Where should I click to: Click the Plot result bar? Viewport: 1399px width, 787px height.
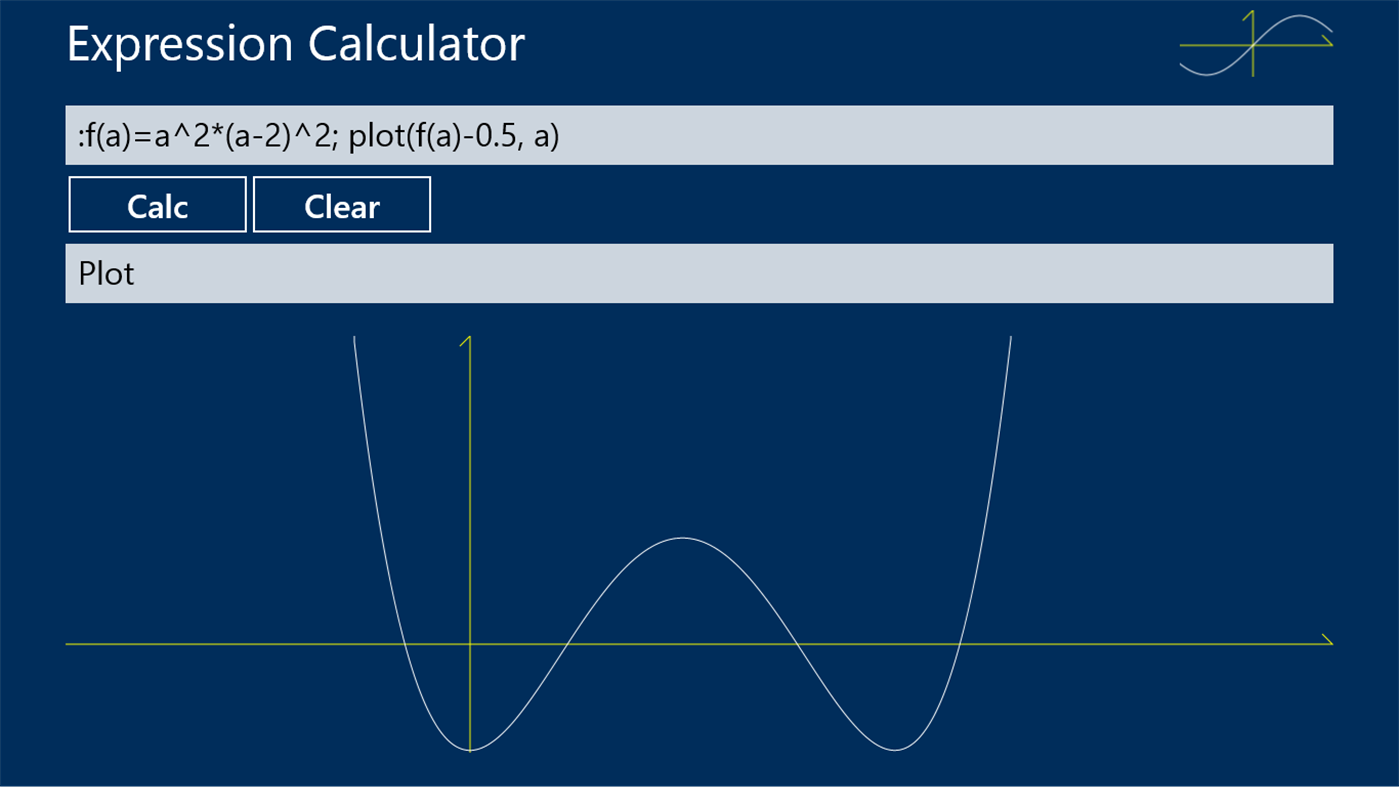click(700, 272)
